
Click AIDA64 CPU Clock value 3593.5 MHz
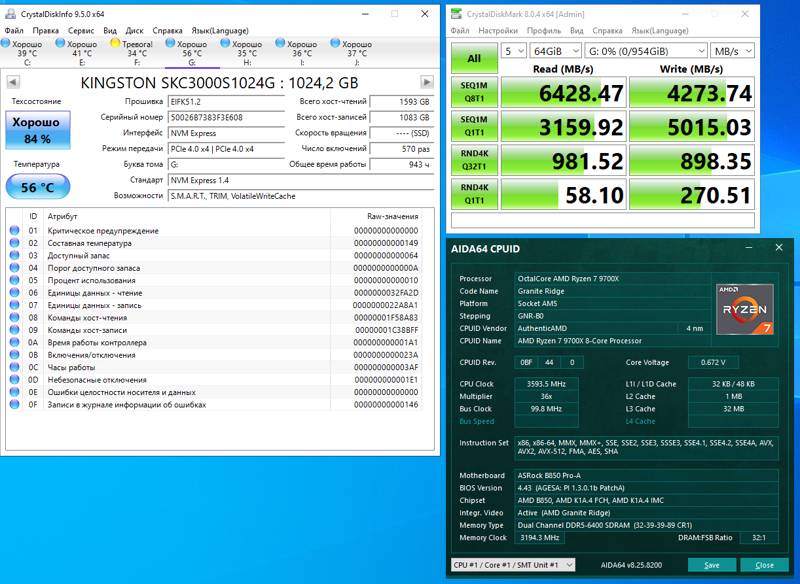point(546,384)
